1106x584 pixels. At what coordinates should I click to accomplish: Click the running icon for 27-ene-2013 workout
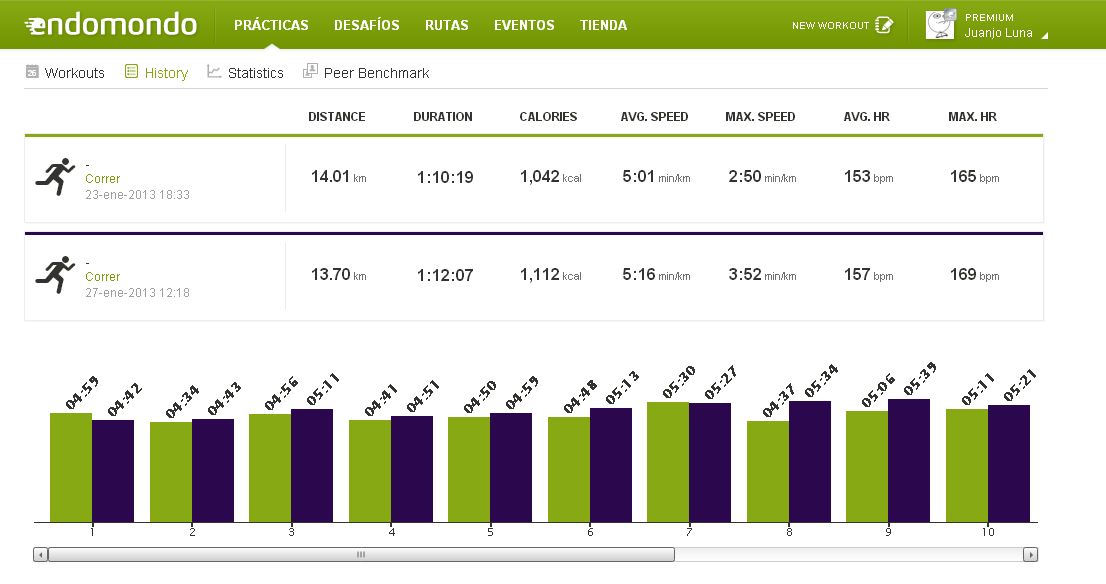(x=55, y=274)
